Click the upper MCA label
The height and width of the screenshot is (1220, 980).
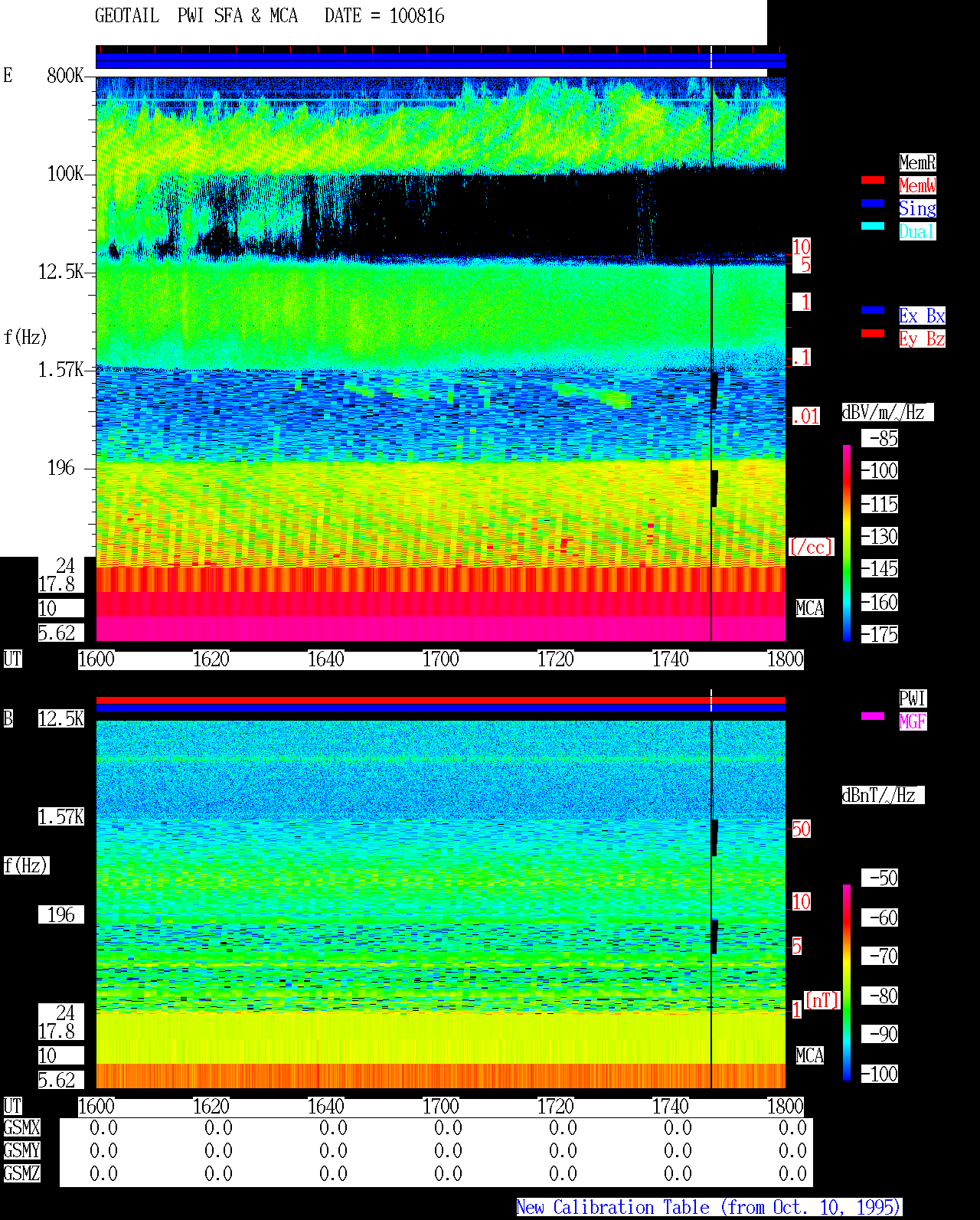pyautogui.click(x=809, y=609)
